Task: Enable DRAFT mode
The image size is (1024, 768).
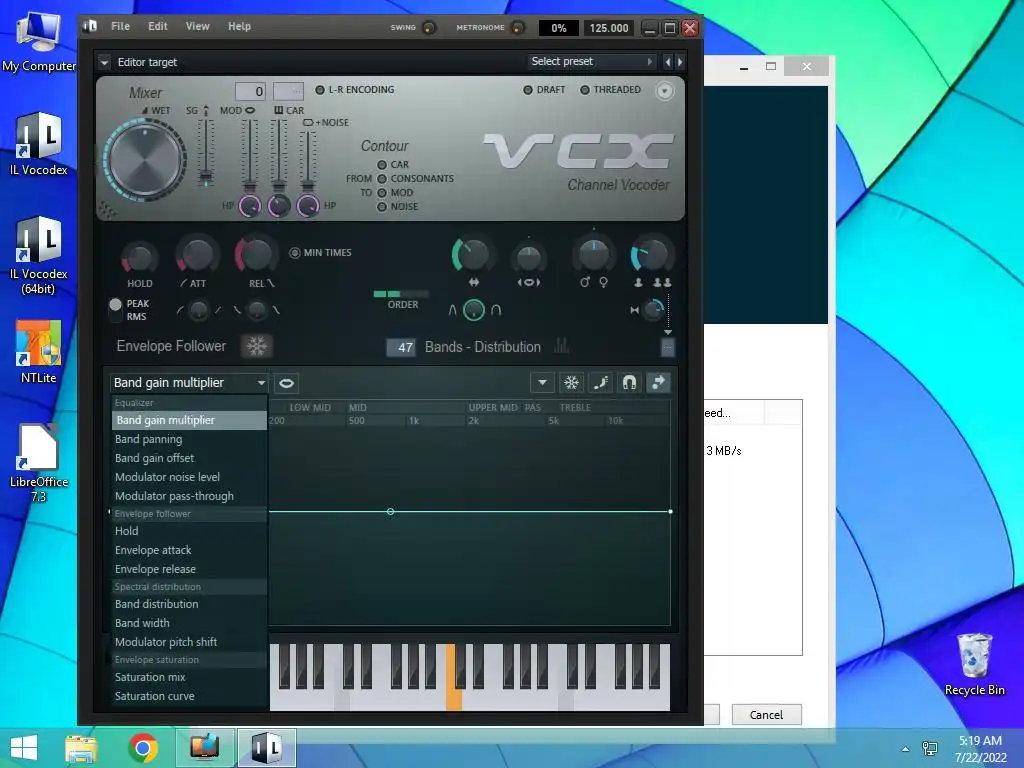Action: tap(544, 89)
